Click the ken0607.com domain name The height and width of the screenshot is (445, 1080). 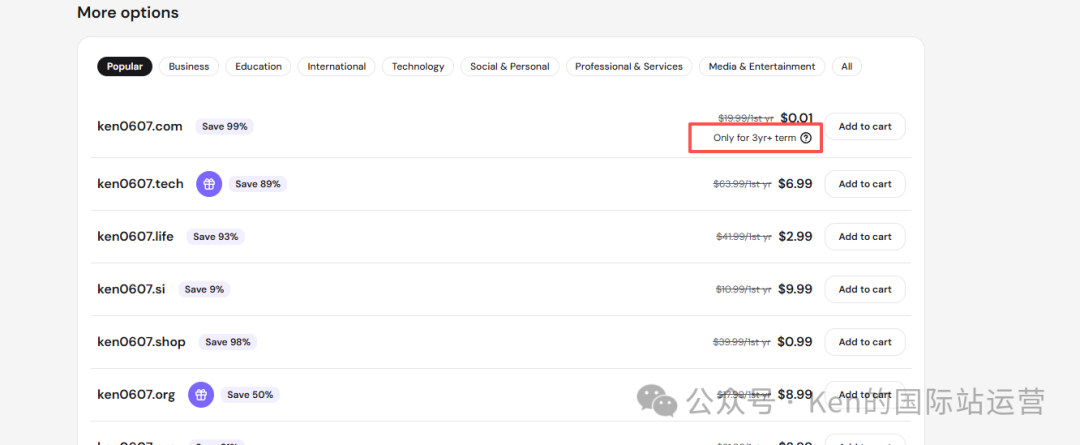click(140, 127)
